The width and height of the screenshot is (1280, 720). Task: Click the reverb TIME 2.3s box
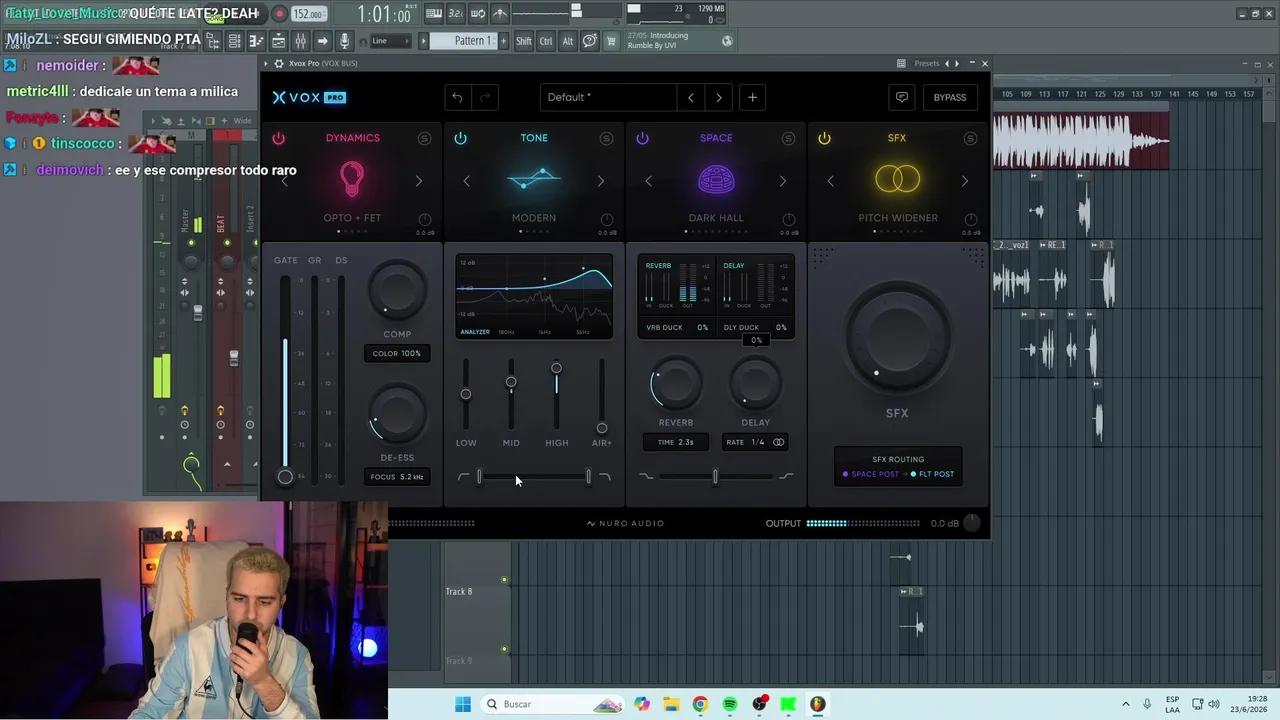point(676,442)
